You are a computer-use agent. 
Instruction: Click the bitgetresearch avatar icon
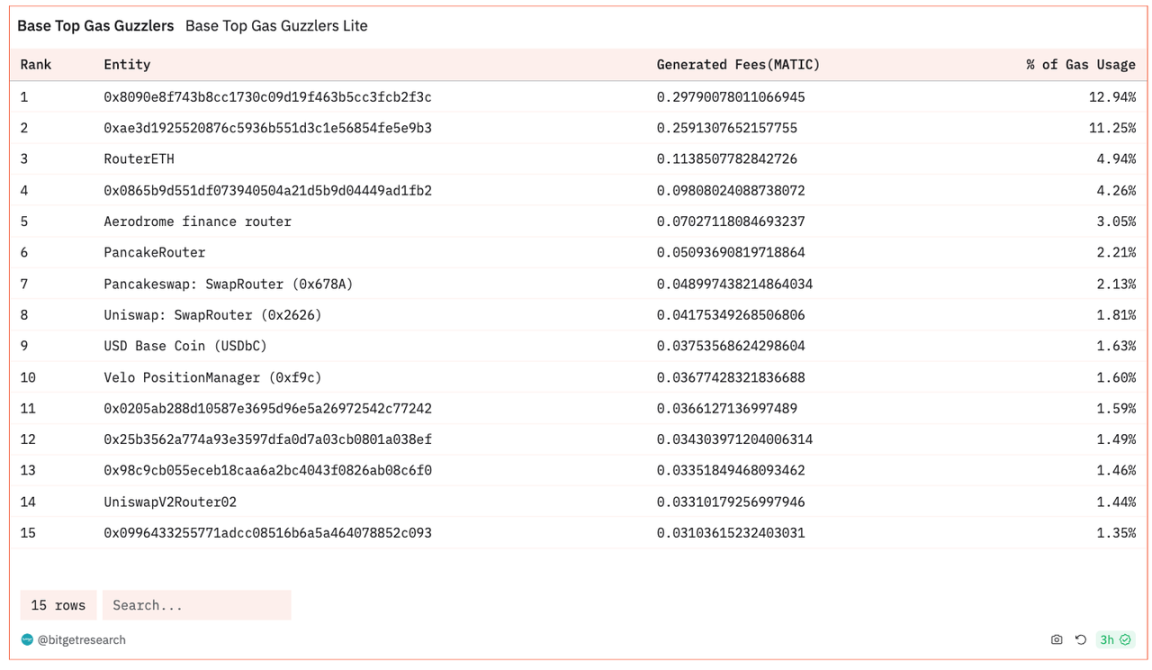27,640
